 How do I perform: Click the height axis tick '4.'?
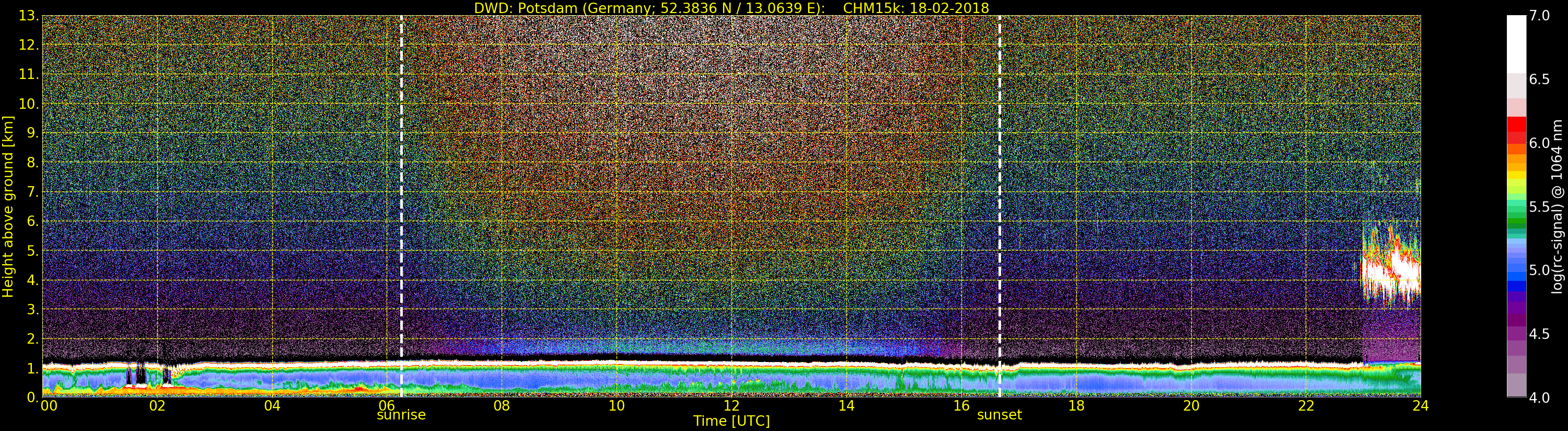point(33,280)
